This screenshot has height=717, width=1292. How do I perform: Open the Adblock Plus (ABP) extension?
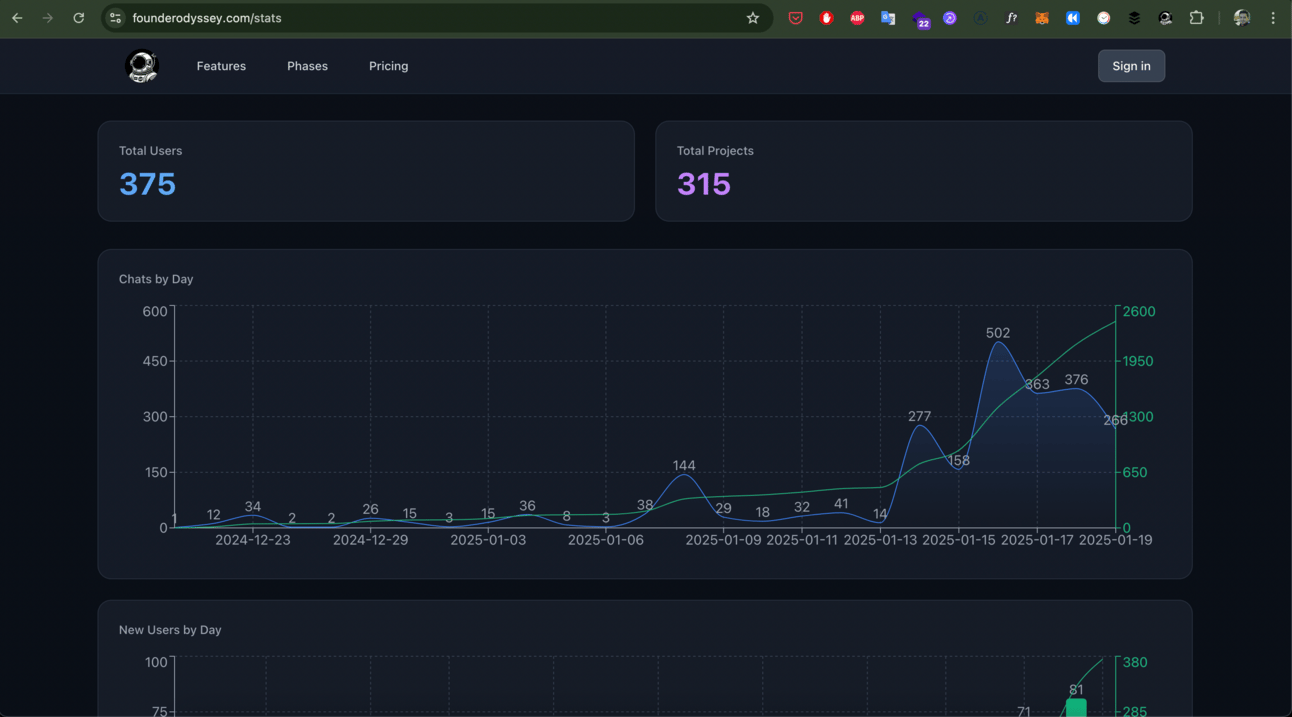(857, 18)
